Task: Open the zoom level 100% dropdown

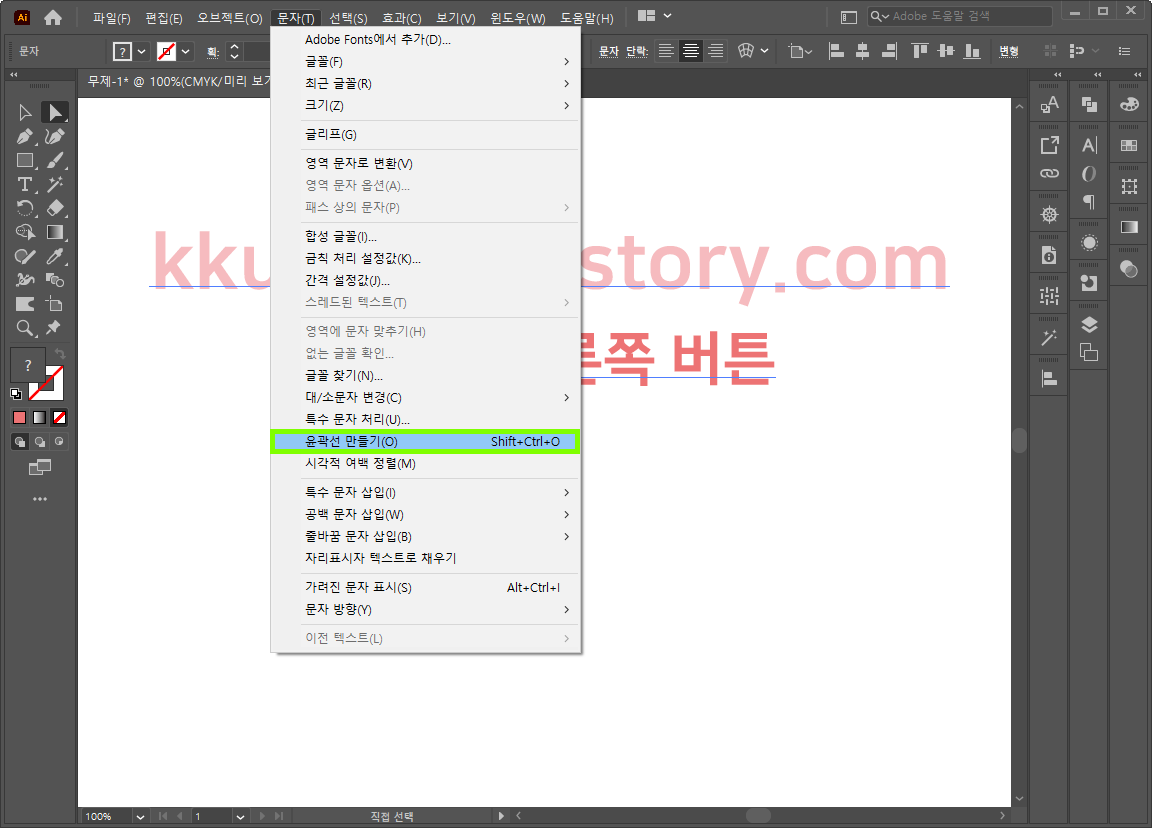Action: tap(140, 816)
